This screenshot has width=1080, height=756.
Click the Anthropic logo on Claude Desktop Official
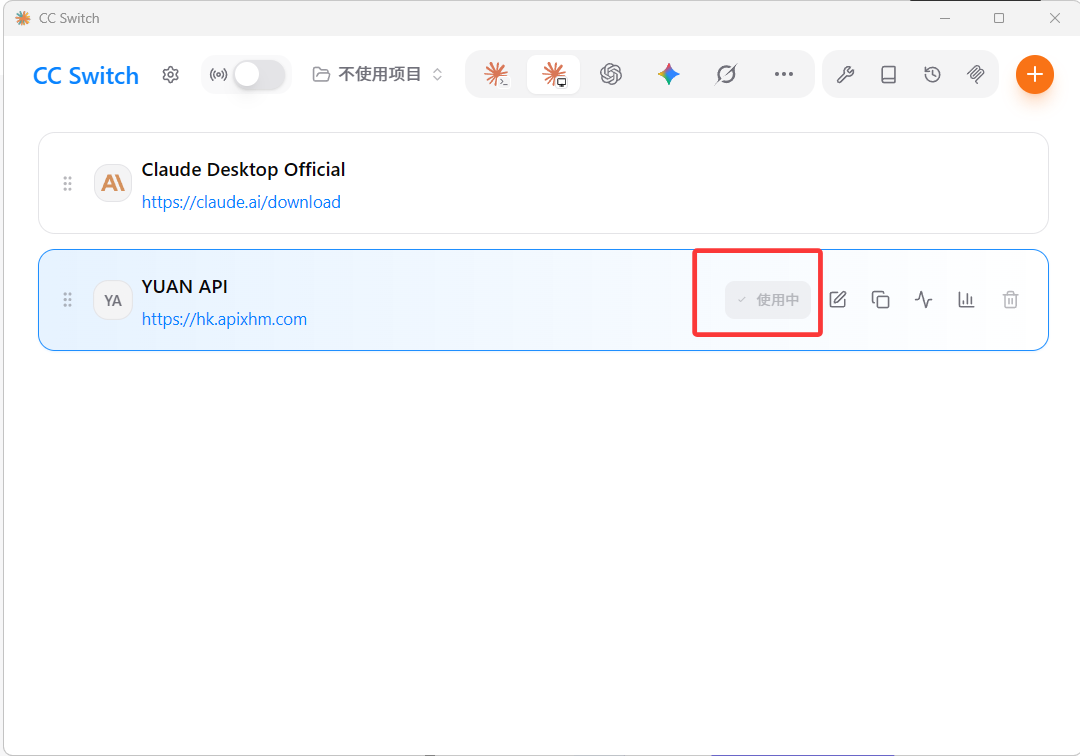(113, 183)
